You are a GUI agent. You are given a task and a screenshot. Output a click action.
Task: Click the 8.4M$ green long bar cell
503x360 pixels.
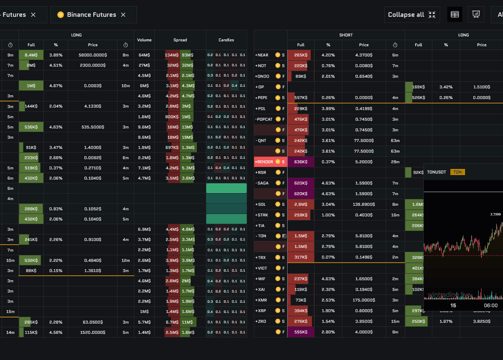pyautogui.click(x=31, y=55)
